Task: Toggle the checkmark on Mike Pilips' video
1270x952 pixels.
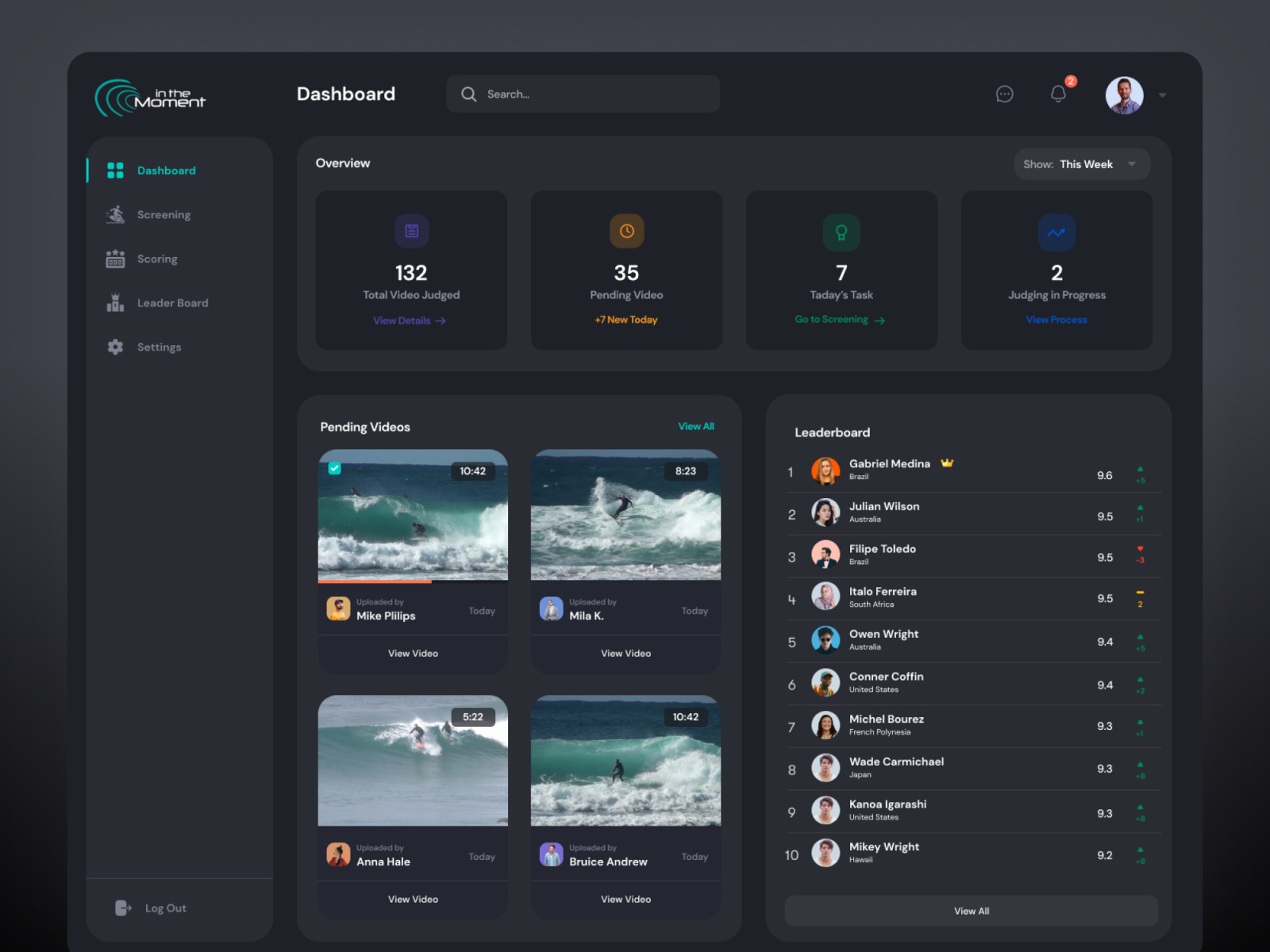Action: click(336, 469)
